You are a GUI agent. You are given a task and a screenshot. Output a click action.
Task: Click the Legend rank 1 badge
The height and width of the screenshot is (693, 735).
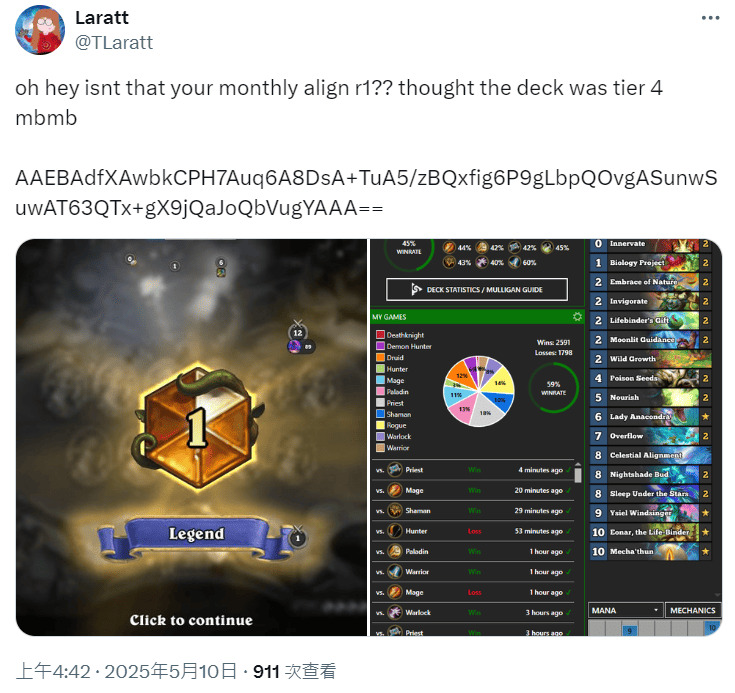pos(196,426)
